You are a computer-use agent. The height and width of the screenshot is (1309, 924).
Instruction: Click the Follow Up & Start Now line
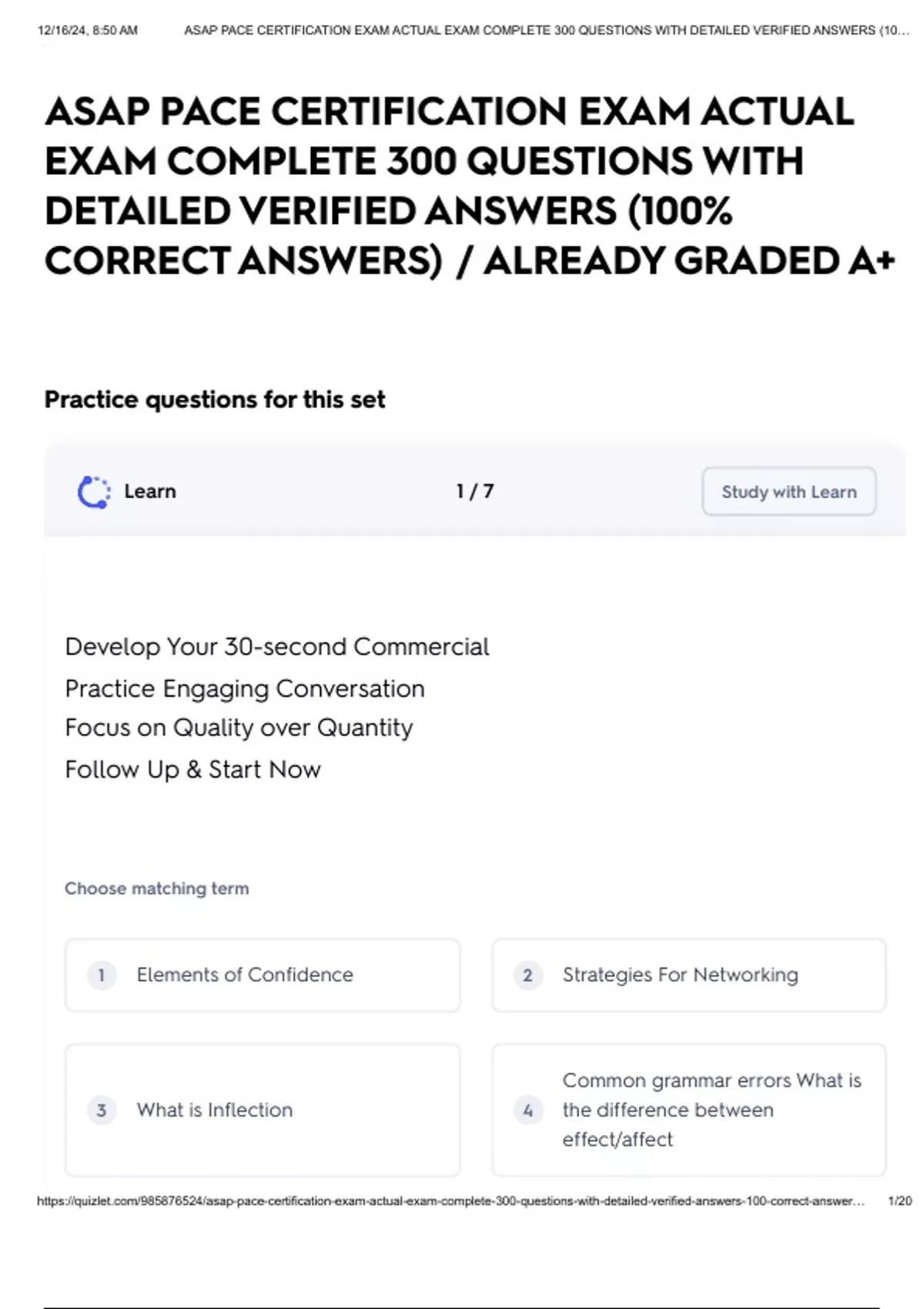coord(192,769)
